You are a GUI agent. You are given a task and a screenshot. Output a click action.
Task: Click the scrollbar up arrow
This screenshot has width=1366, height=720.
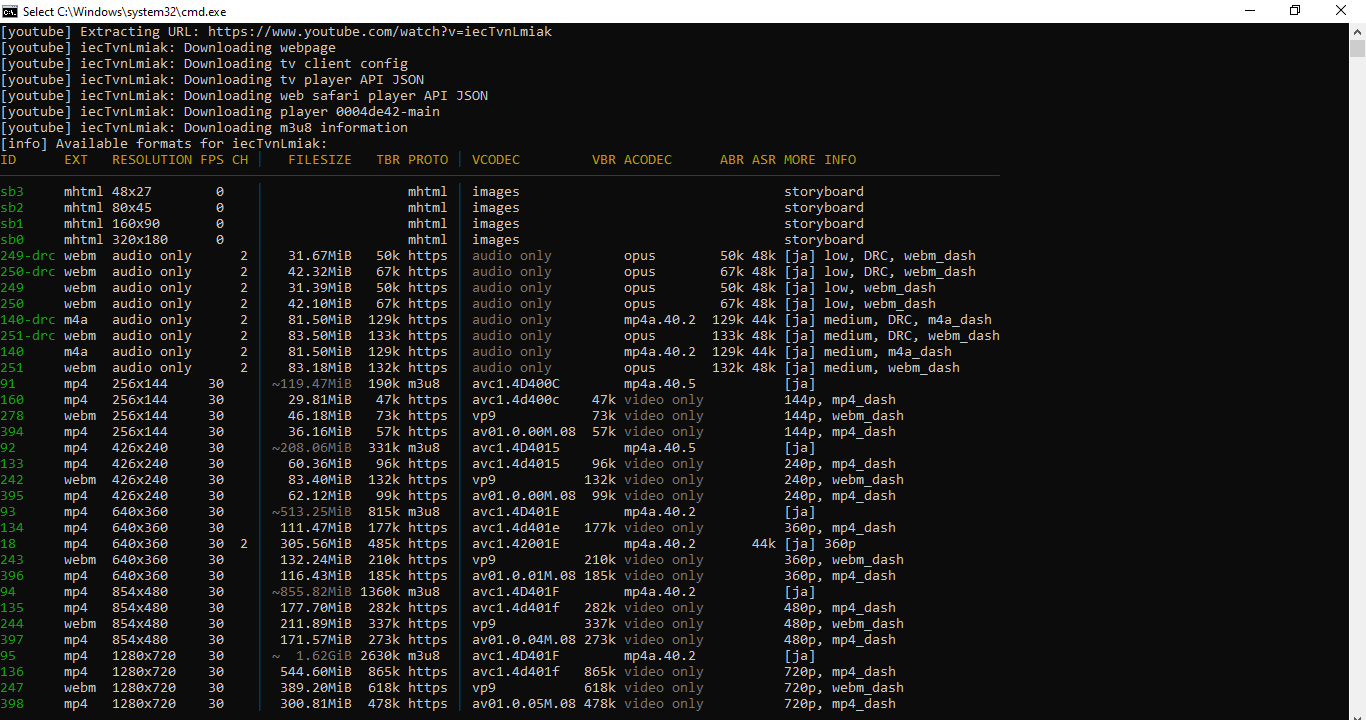tap(1357, 31)
